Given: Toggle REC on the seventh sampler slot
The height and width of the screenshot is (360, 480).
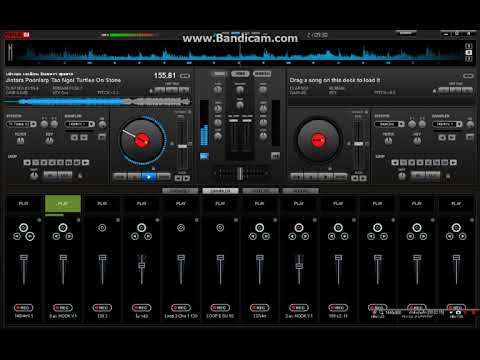Looking at the screenshot, I should click(259, 308).
